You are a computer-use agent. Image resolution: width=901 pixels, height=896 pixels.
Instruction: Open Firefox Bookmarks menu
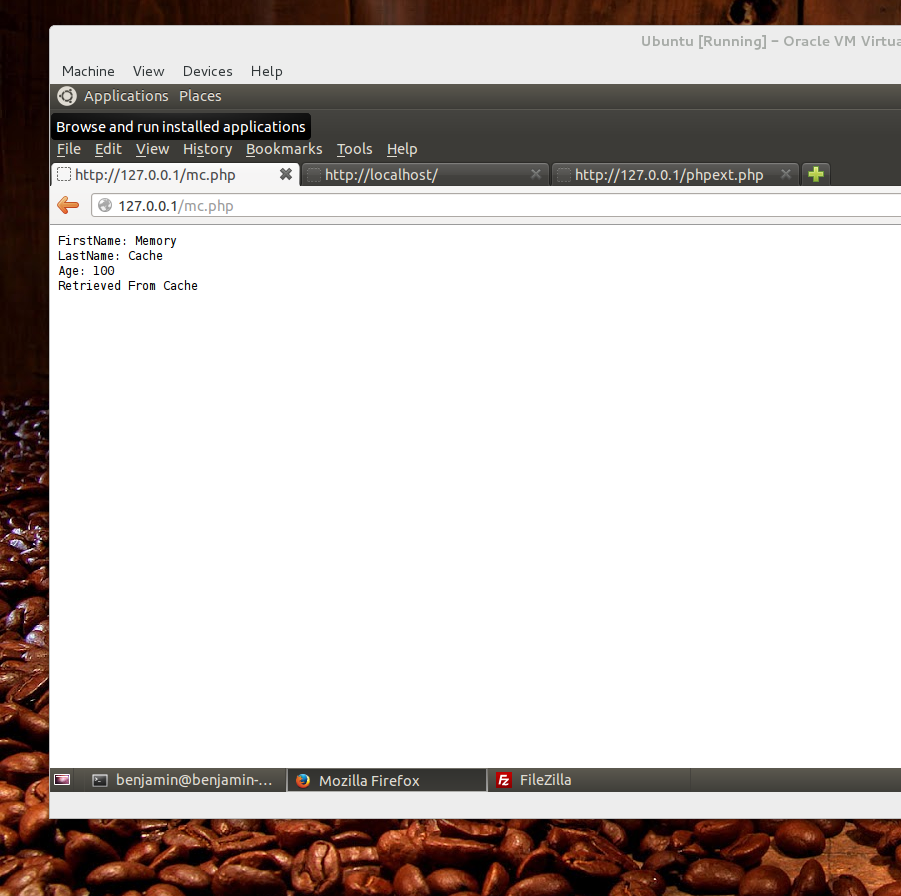tap(284, 149)
